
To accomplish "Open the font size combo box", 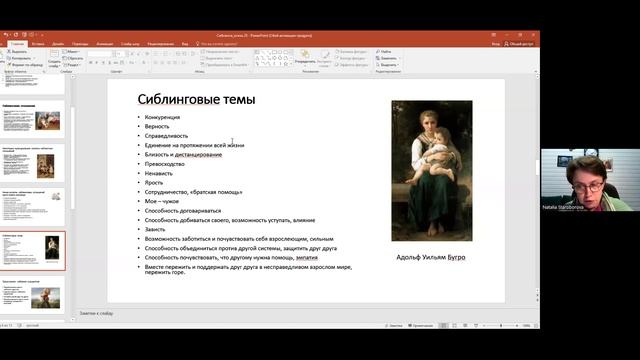I will coord(120,54).
